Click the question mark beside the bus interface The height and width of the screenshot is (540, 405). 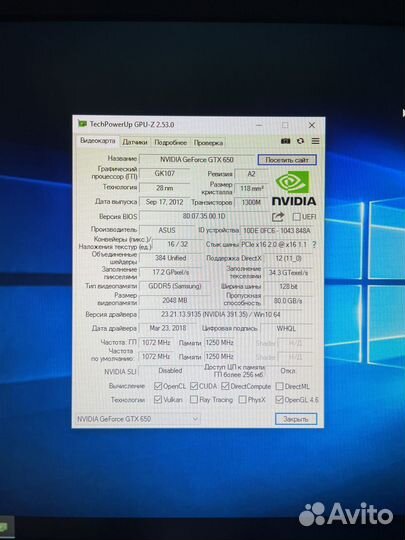(314, 244)
